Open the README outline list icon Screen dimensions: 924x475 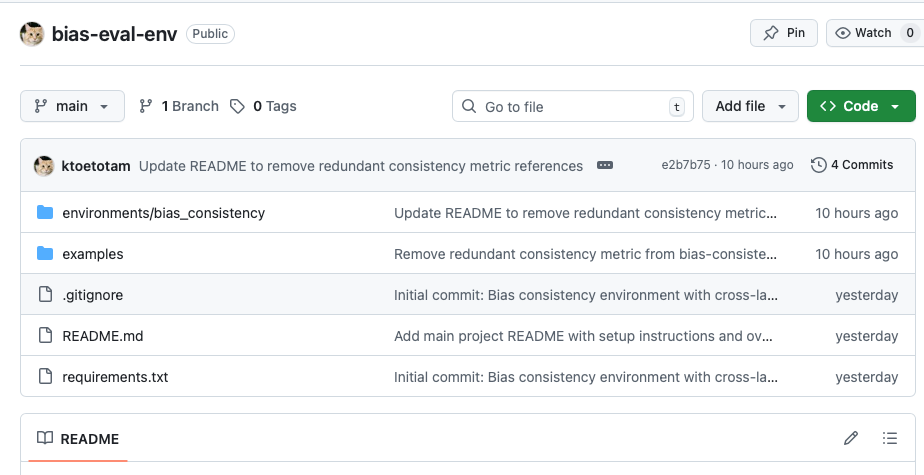[890, 438]
